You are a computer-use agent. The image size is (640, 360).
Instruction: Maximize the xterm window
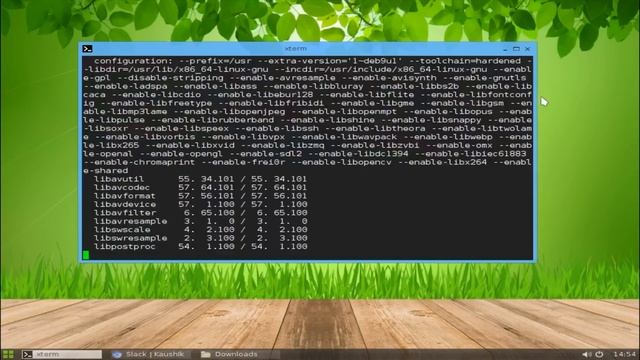pyautogui.click(x=516, y=49)
